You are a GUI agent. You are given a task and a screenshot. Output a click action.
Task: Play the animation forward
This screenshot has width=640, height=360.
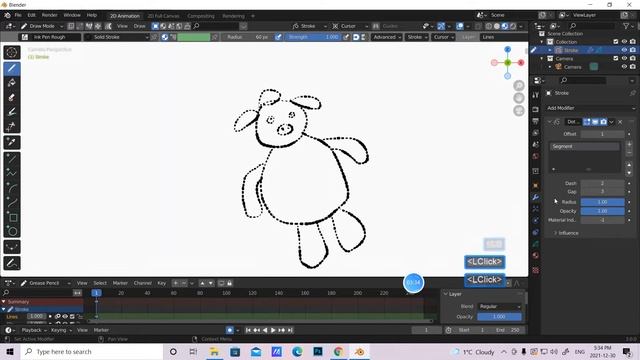[273, 330]
